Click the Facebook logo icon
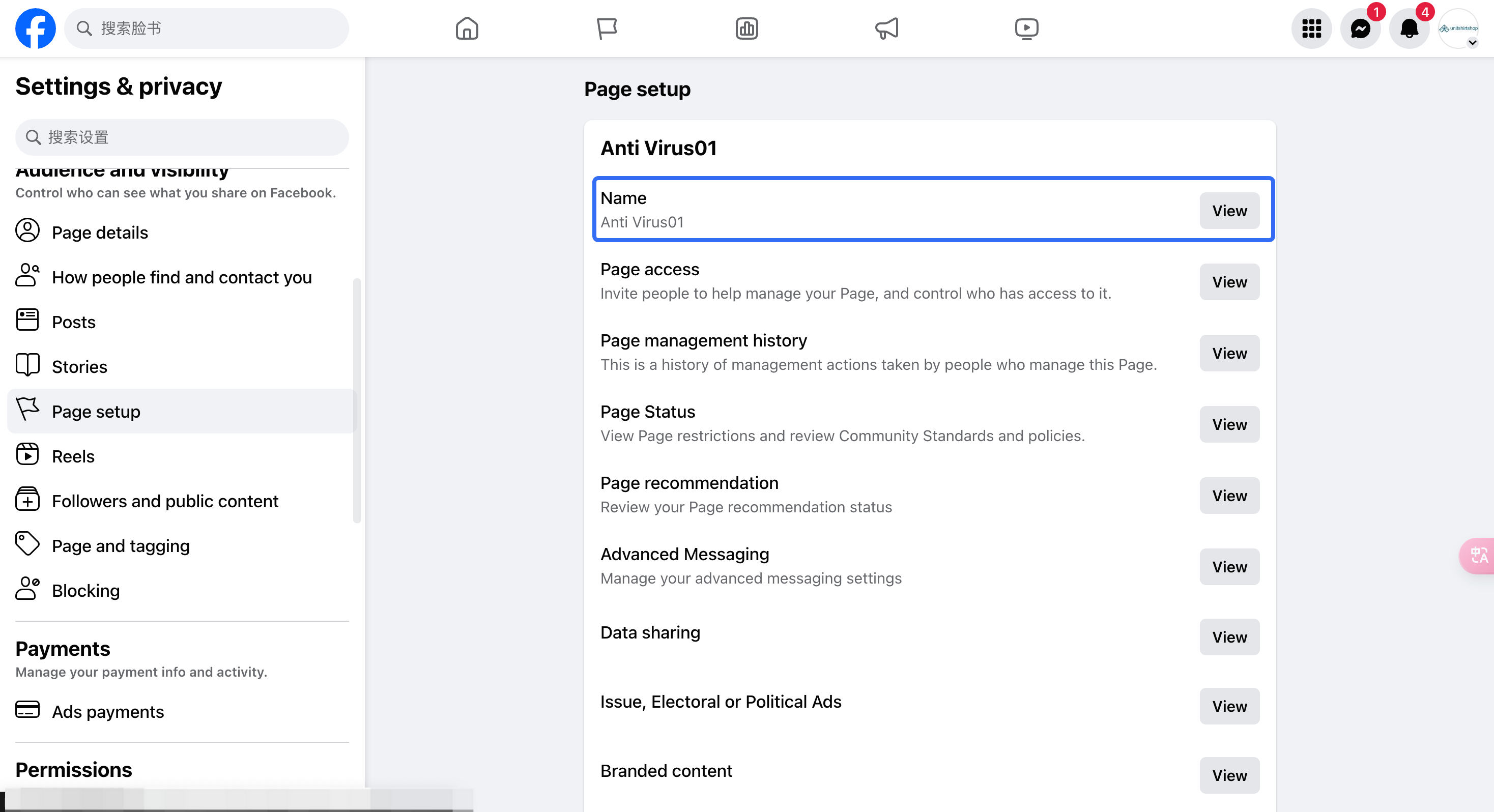 coord(36,28)
